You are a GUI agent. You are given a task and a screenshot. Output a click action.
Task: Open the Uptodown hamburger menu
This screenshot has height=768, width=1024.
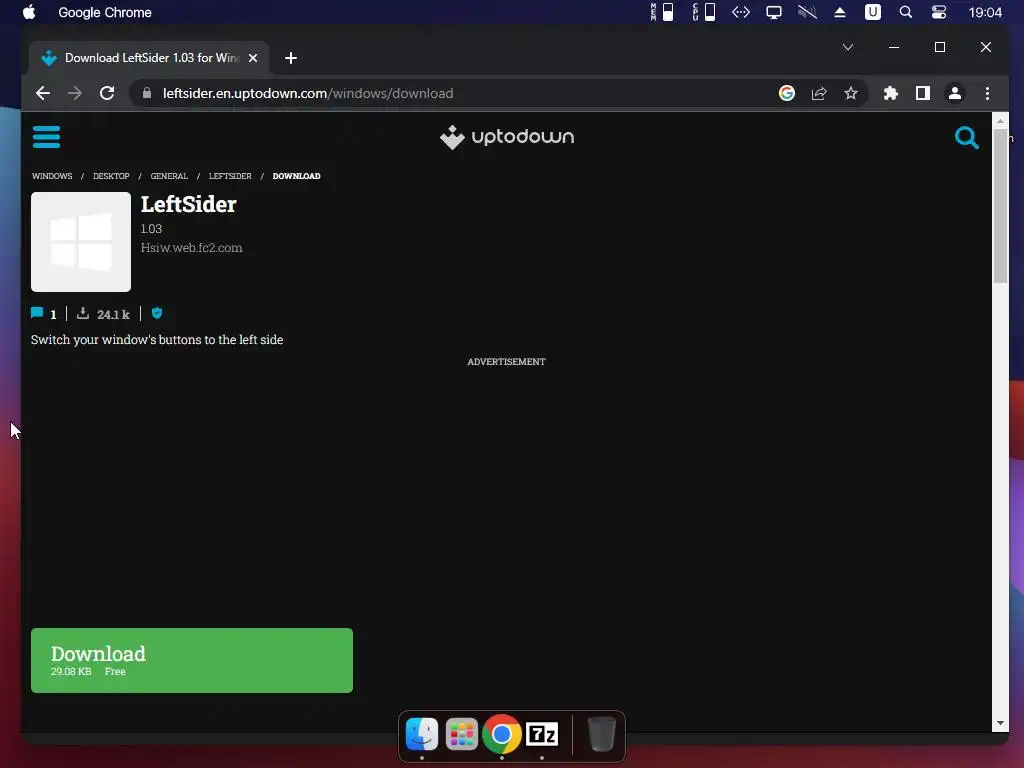[x=46, y=137]
